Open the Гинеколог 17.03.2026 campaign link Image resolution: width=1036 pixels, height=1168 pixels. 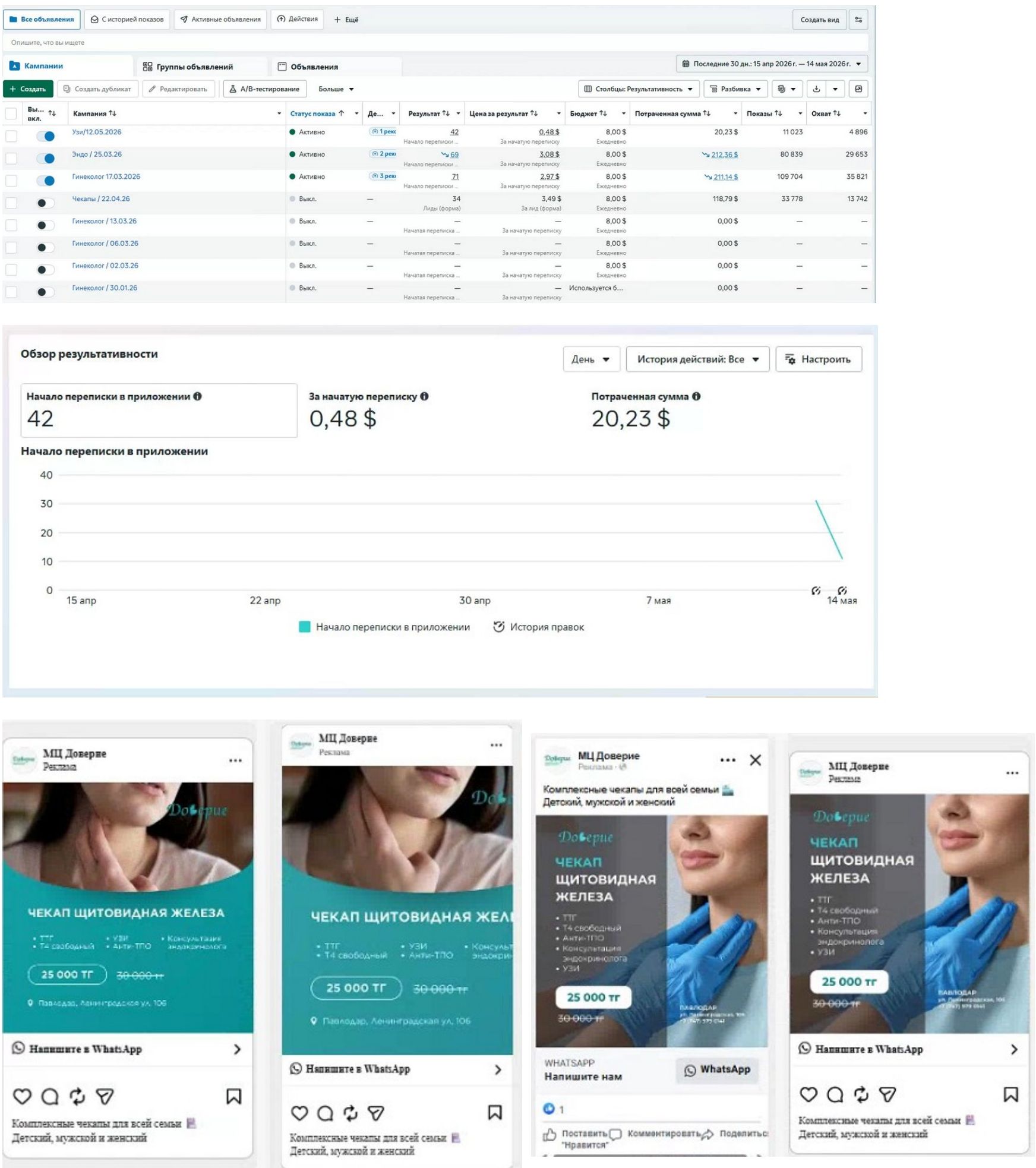pyautogui.click(x=106, y=176)
